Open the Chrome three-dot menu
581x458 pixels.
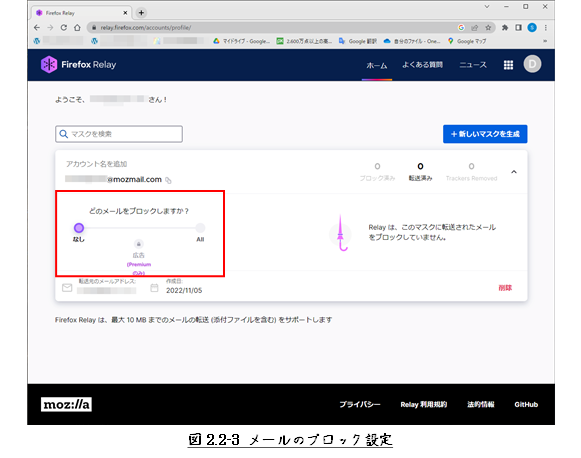(x=546, y=28)
